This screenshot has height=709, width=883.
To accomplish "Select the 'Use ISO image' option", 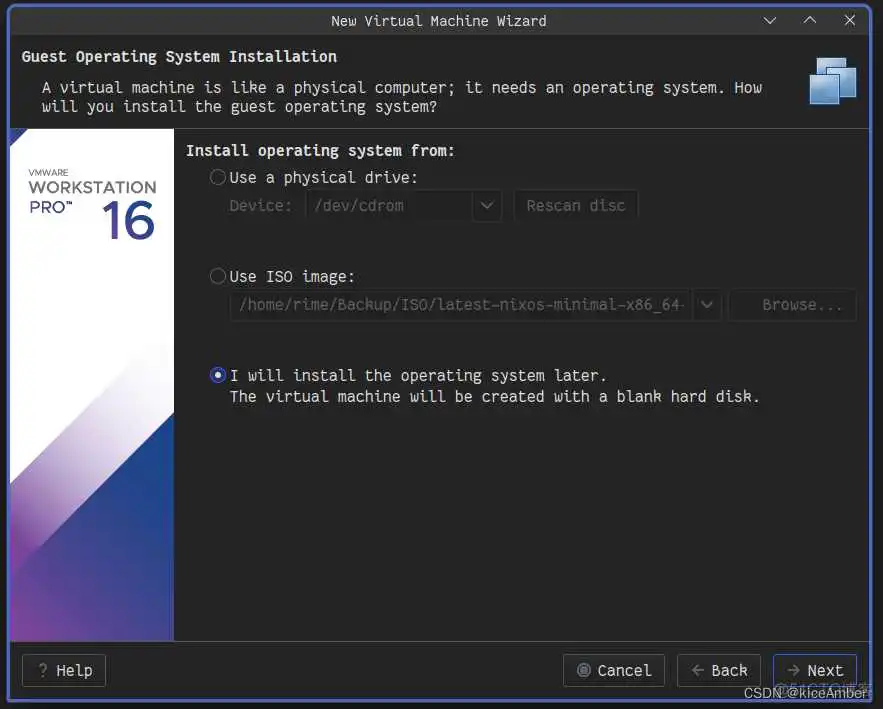I will tap(217, 276).
